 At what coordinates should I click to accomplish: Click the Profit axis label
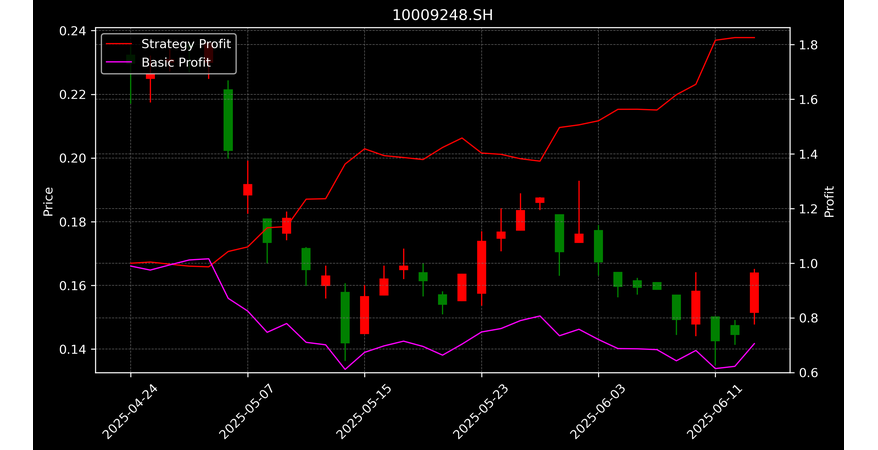[x=829, y=201]
